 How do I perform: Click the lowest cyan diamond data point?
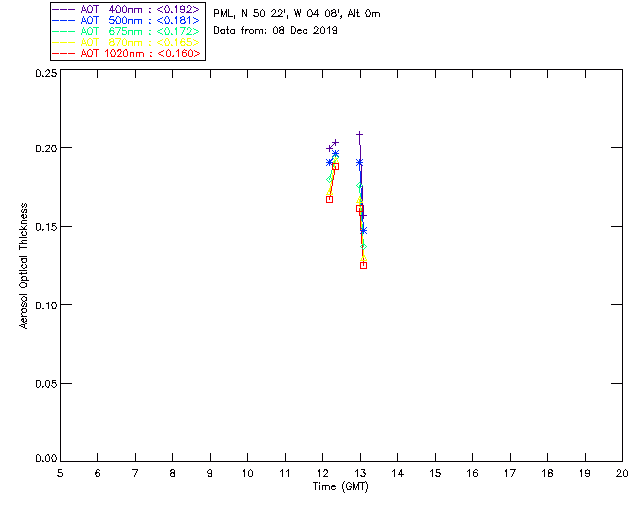[x=363, y=247]
